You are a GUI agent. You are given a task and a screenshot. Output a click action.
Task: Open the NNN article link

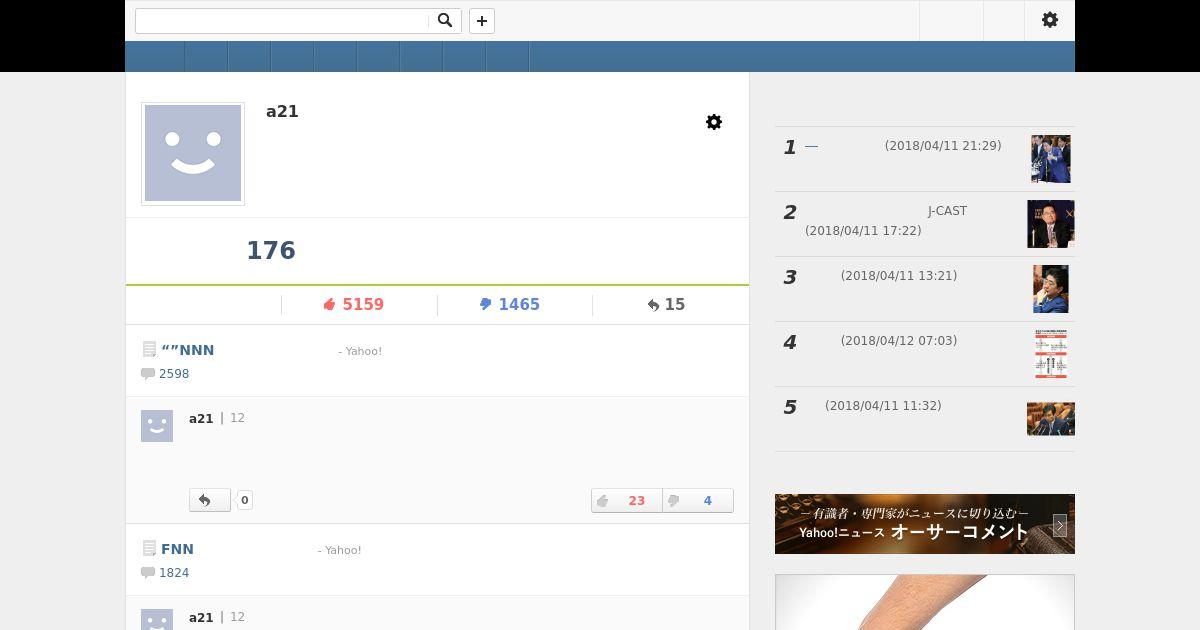(188, 350)
